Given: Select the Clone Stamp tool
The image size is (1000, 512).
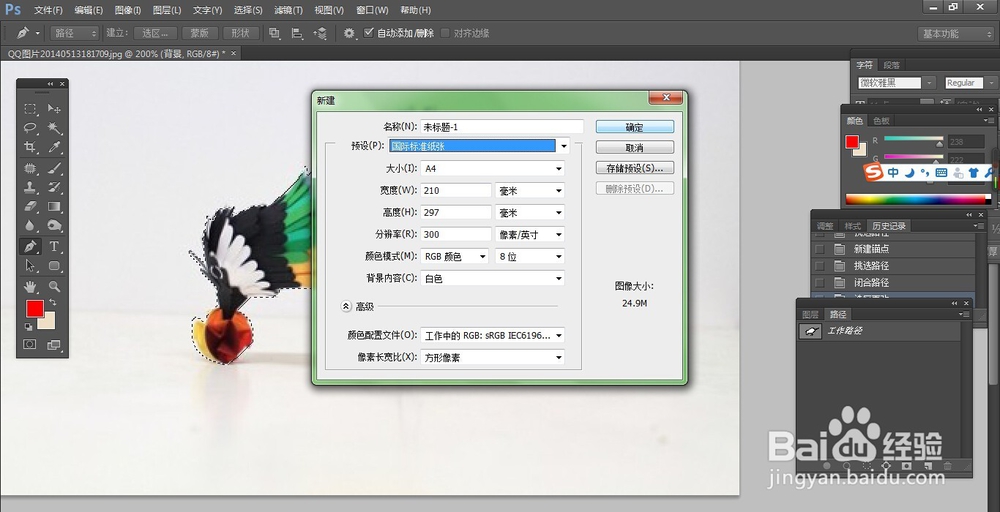Looking at the screenshot, I should [30, 187].
